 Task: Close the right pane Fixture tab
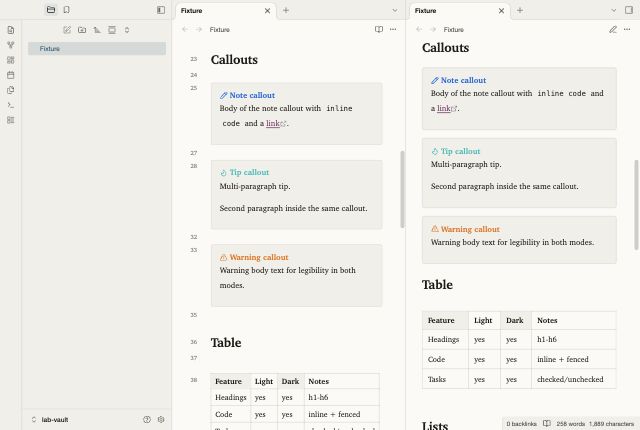point(501,11)
